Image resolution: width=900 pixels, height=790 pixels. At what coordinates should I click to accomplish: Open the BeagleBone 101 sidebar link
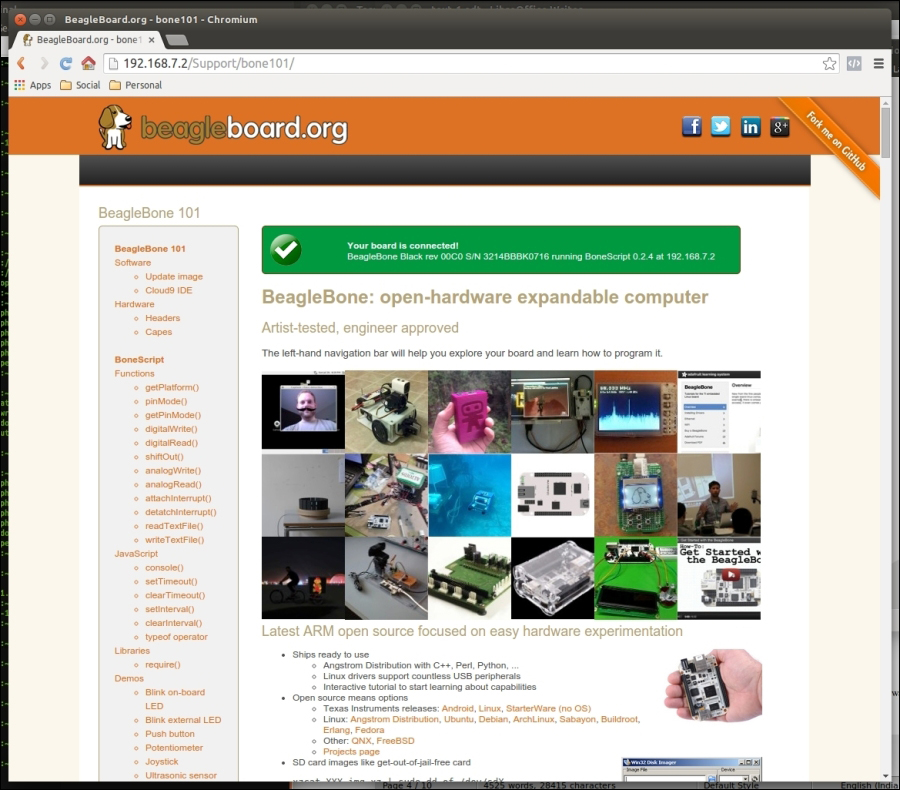coord(150,249)
